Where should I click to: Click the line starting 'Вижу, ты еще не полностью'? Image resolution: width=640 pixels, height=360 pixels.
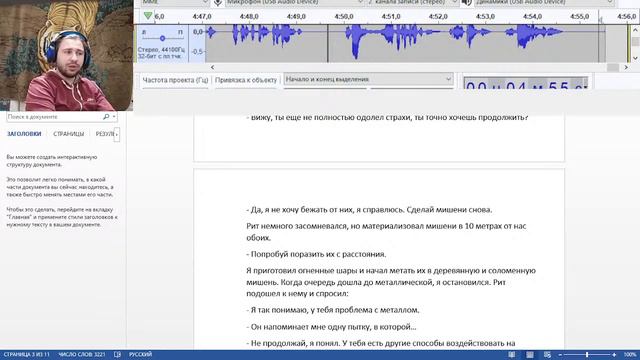387,117
